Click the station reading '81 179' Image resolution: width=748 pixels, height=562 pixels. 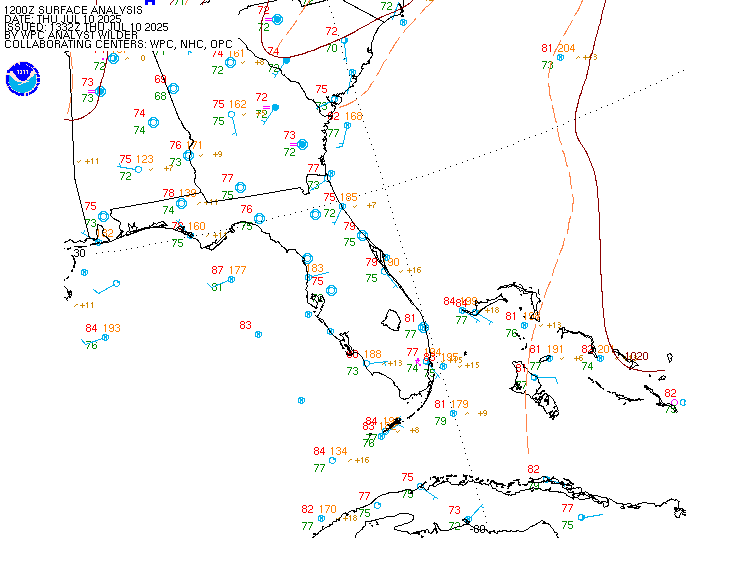(x=451, y=404)
